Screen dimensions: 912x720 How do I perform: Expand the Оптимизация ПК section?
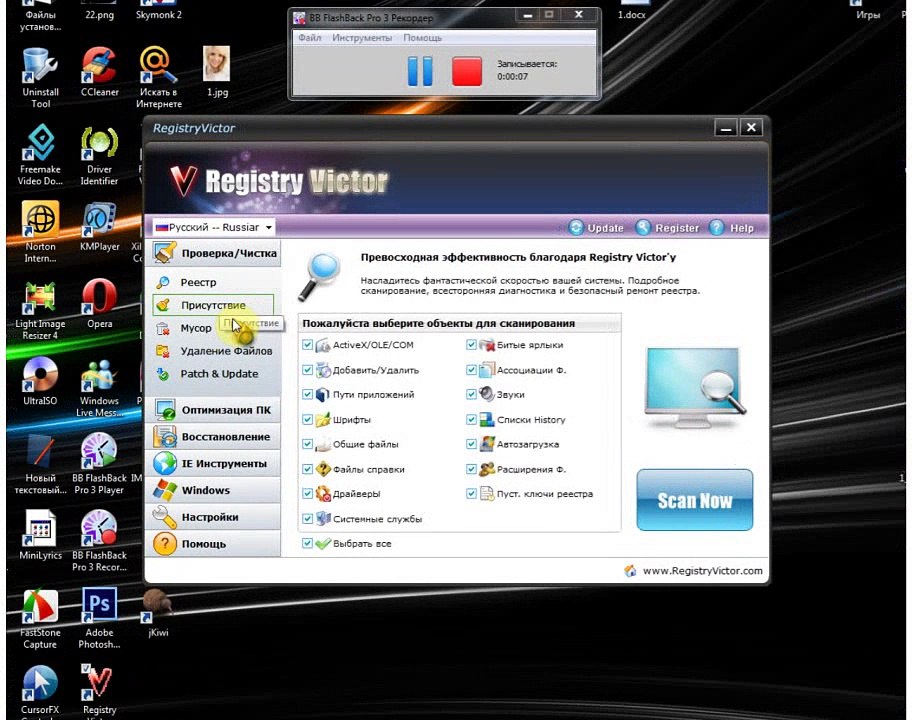pyautogui.click(x=213, y=410)
